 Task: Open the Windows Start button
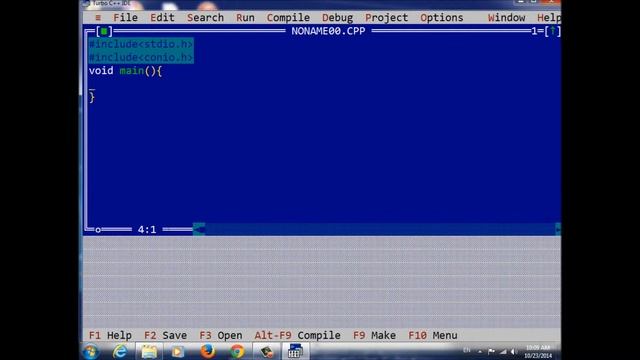[91, 351]
